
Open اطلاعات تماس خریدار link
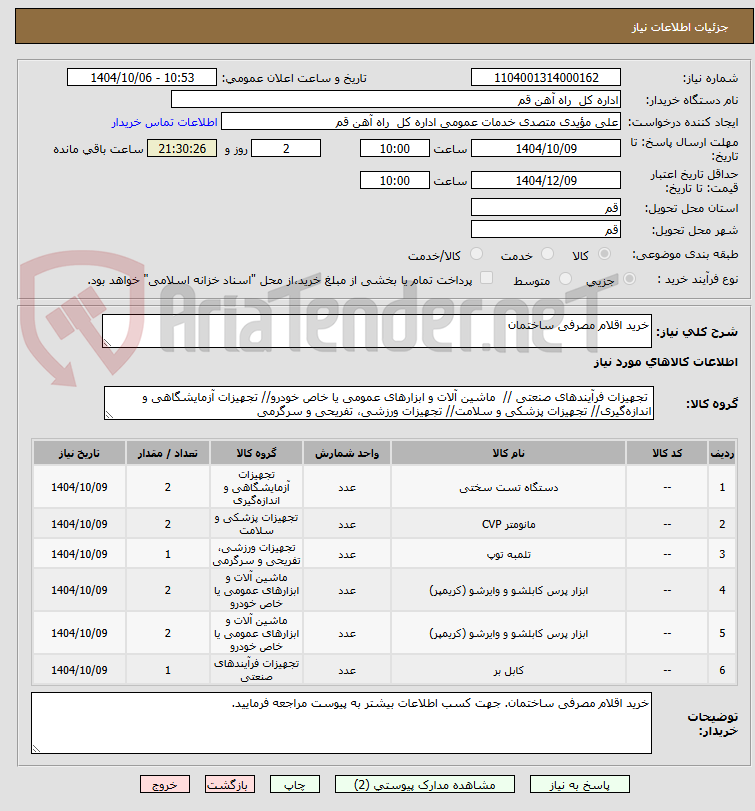coord(164,122)
